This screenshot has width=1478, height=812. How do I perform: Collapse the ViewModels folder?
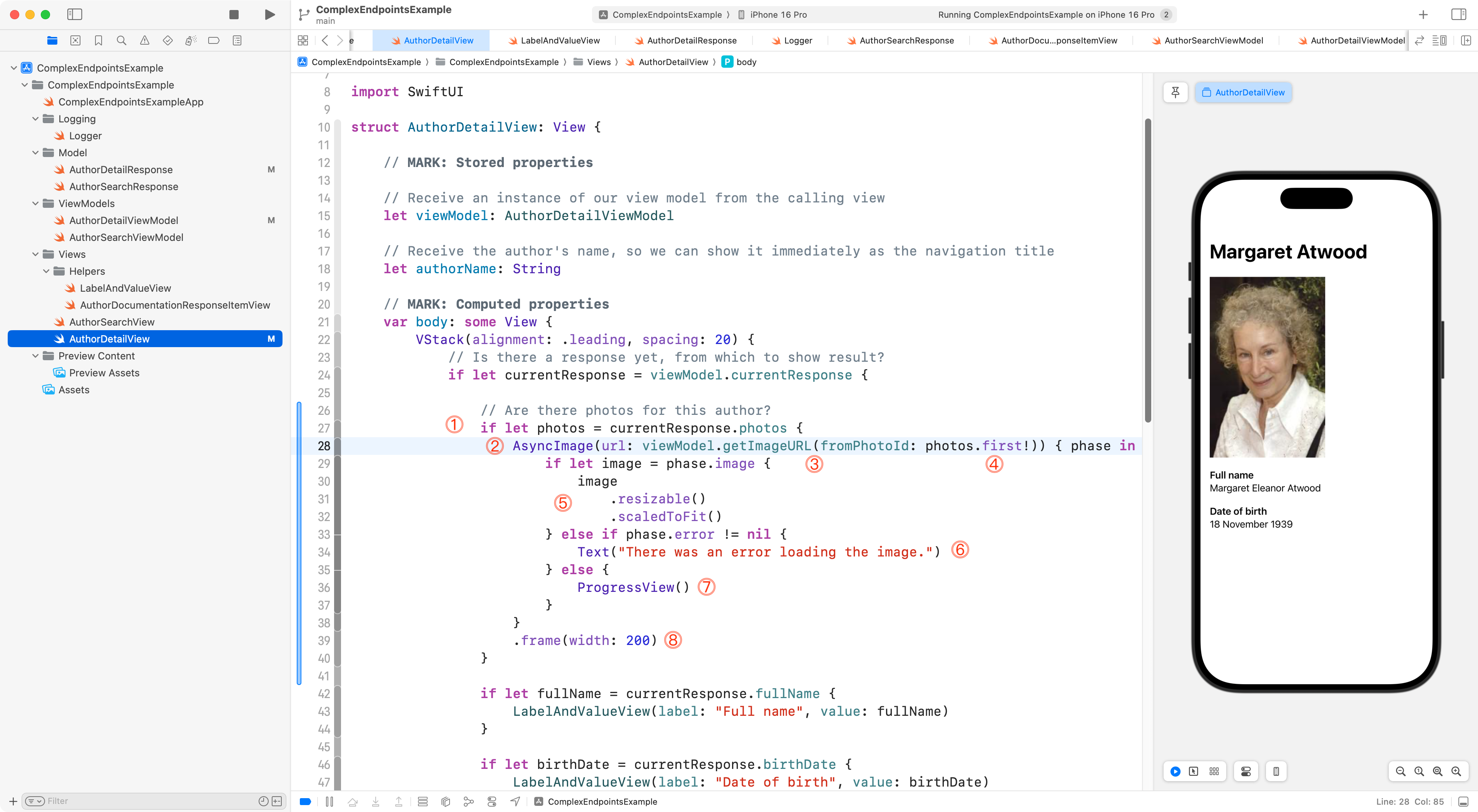35,203
